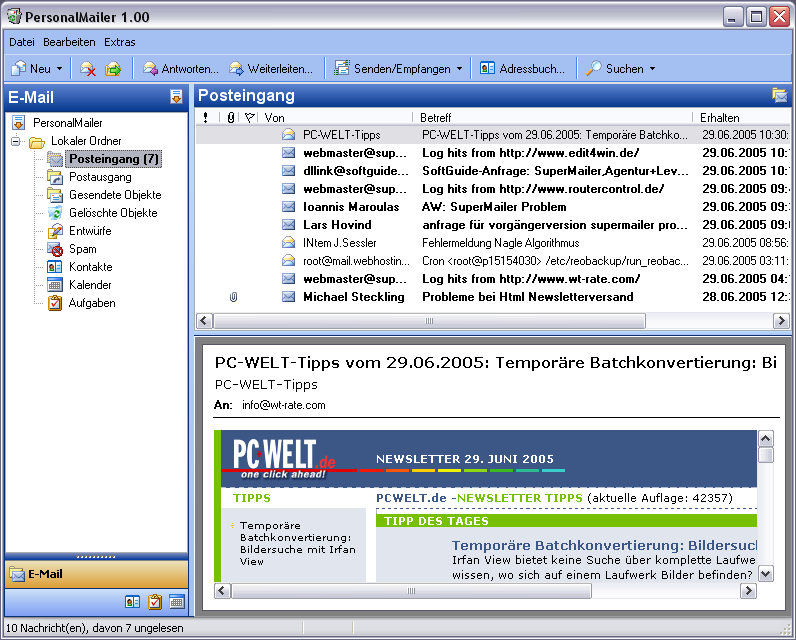The image size is (796, 640).
Task: Forward mail with Weiterleiten button
Action: 271,69
